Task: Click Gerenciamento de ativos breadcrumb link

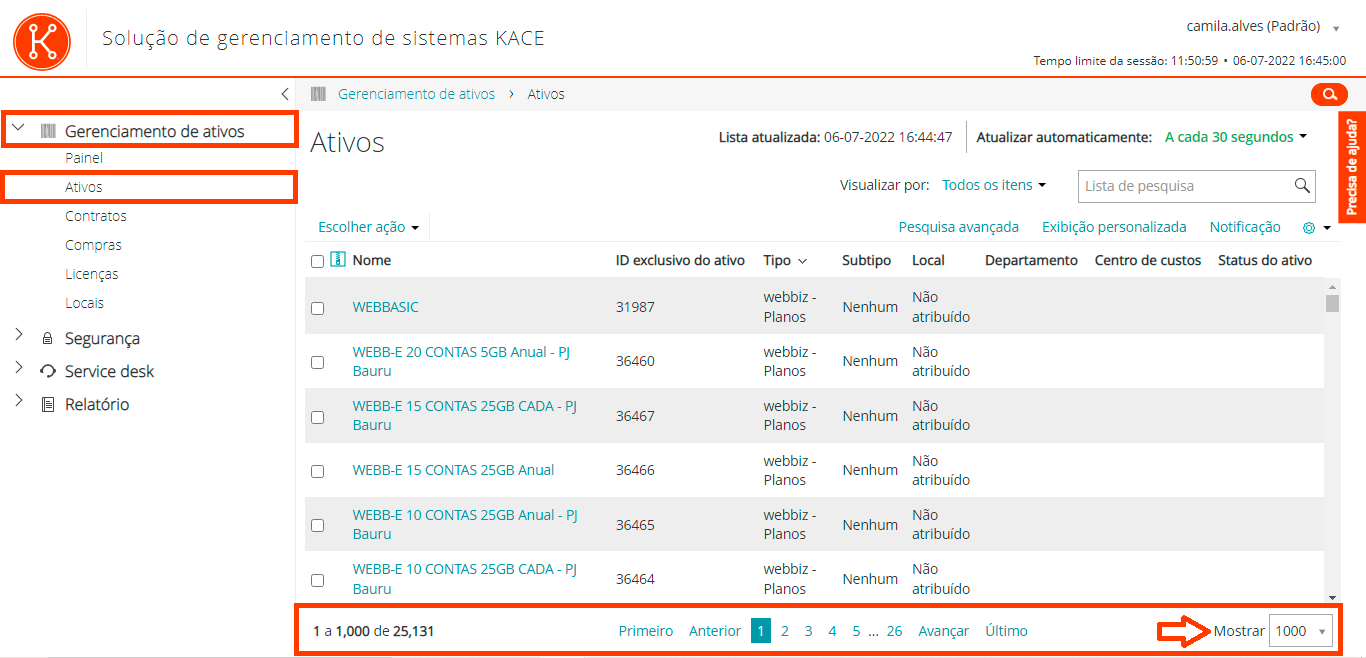Action: pyautogui.click(x=417, y=94)
